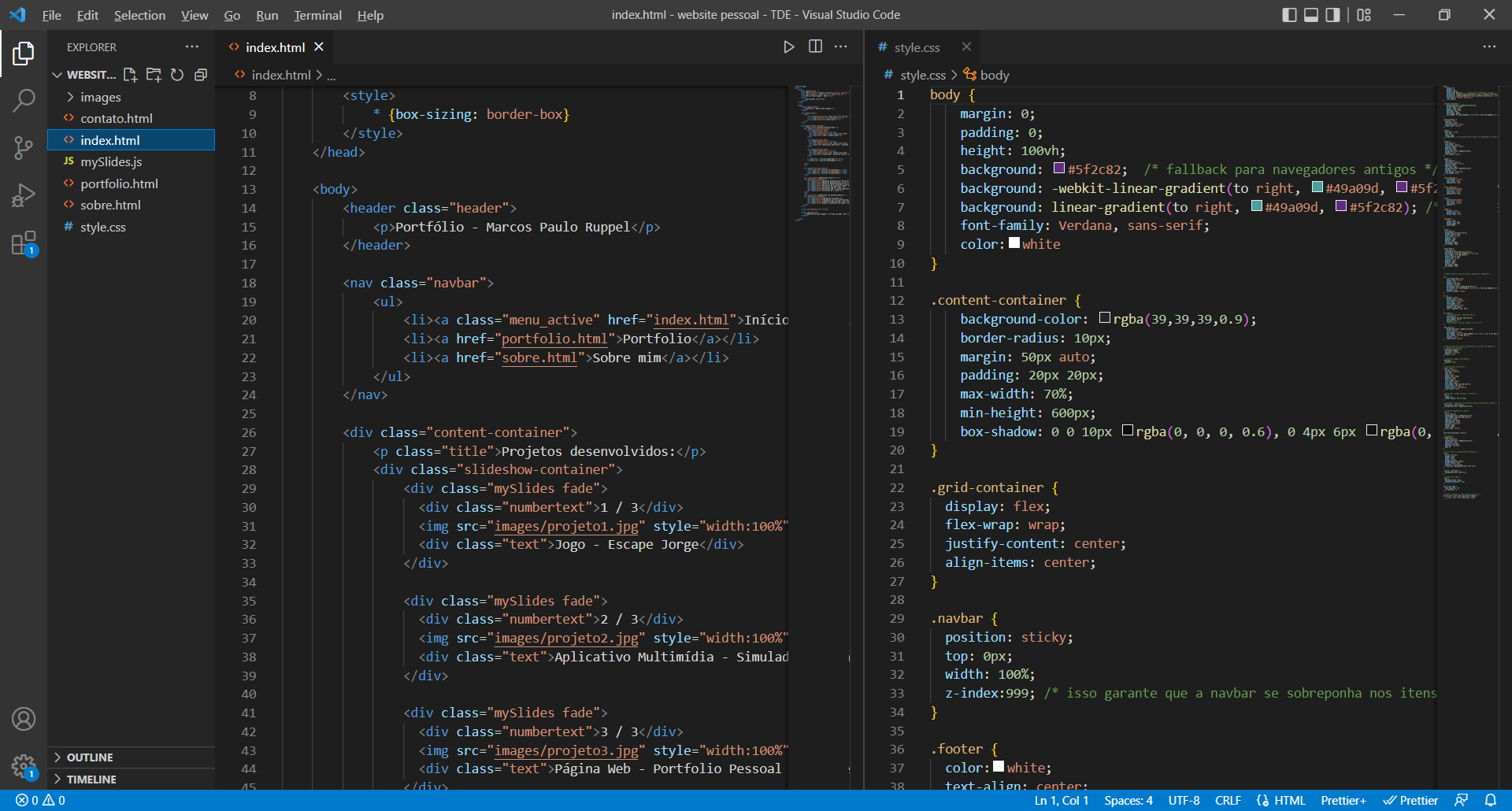Collapse all folders in Explorer
Screen dimensions: 1512x811
tap(201, 75)
